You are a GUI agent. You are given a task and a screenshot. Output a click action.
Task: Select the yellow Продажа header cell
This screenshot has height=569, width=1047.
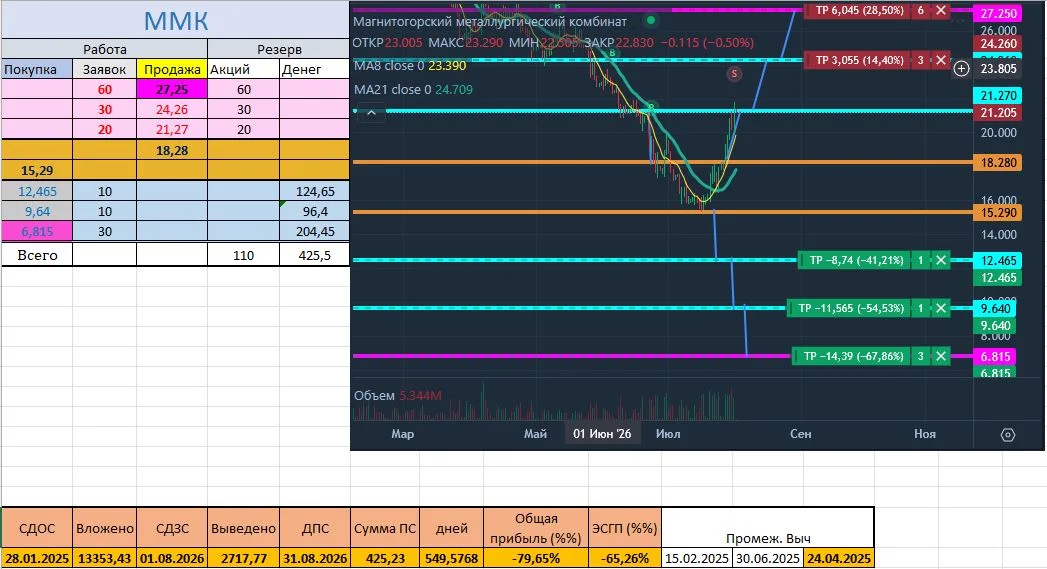[x=172, y=69]
